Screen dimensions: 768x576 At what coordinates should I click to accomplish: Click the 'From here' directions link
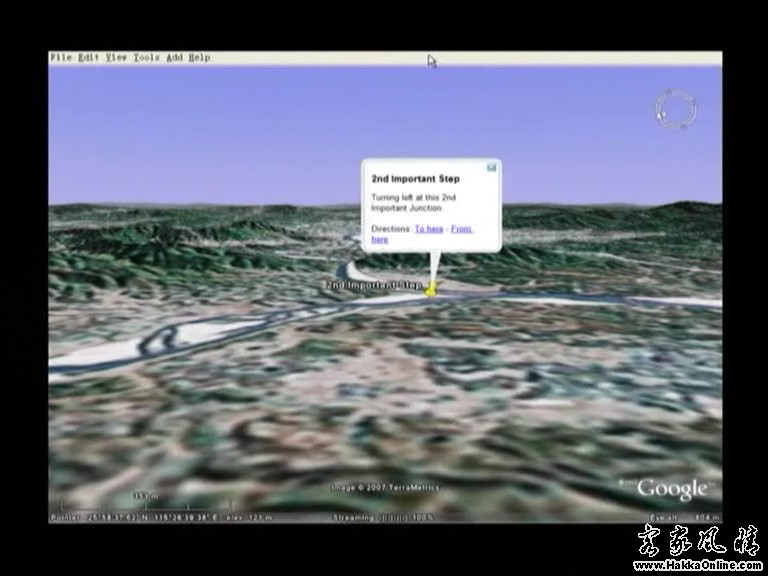point(460,229)
